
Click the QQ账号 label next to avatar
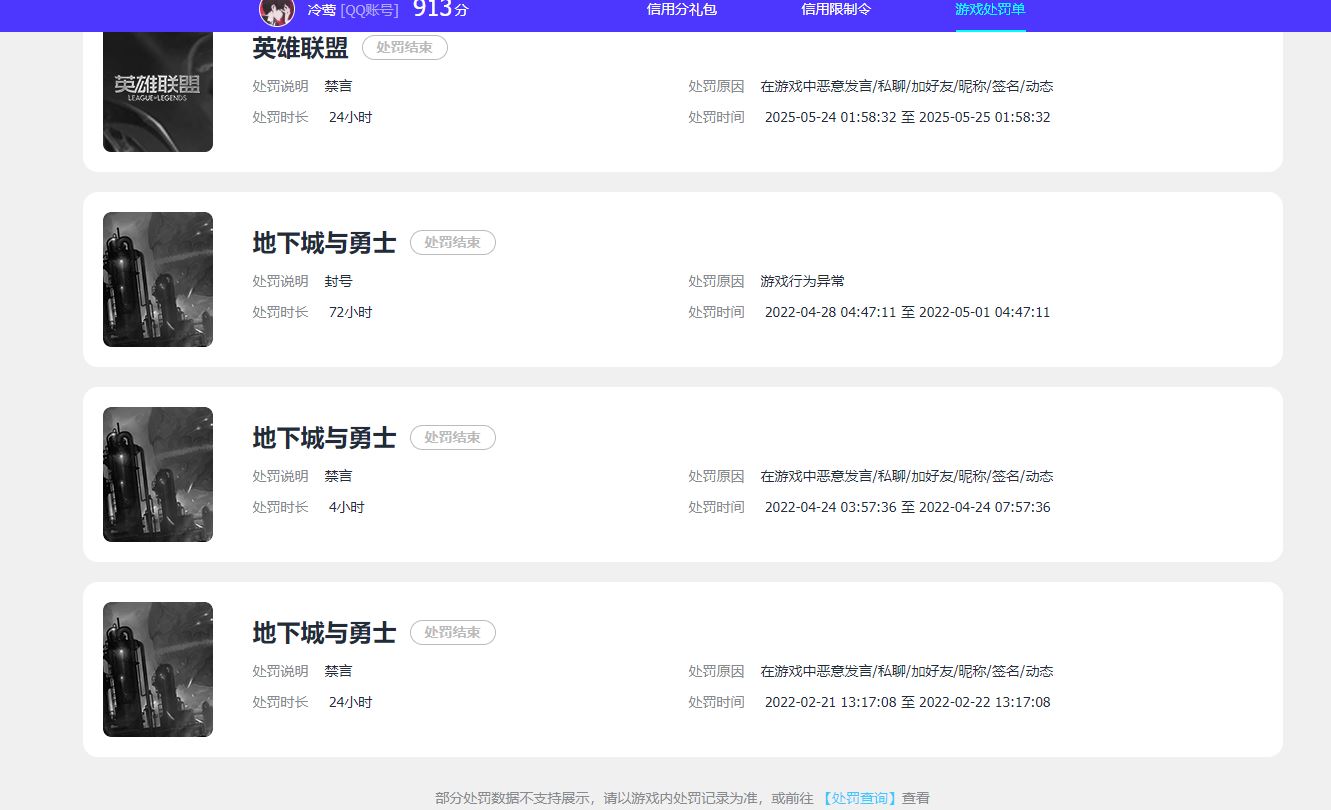click(x=369, y=11)
